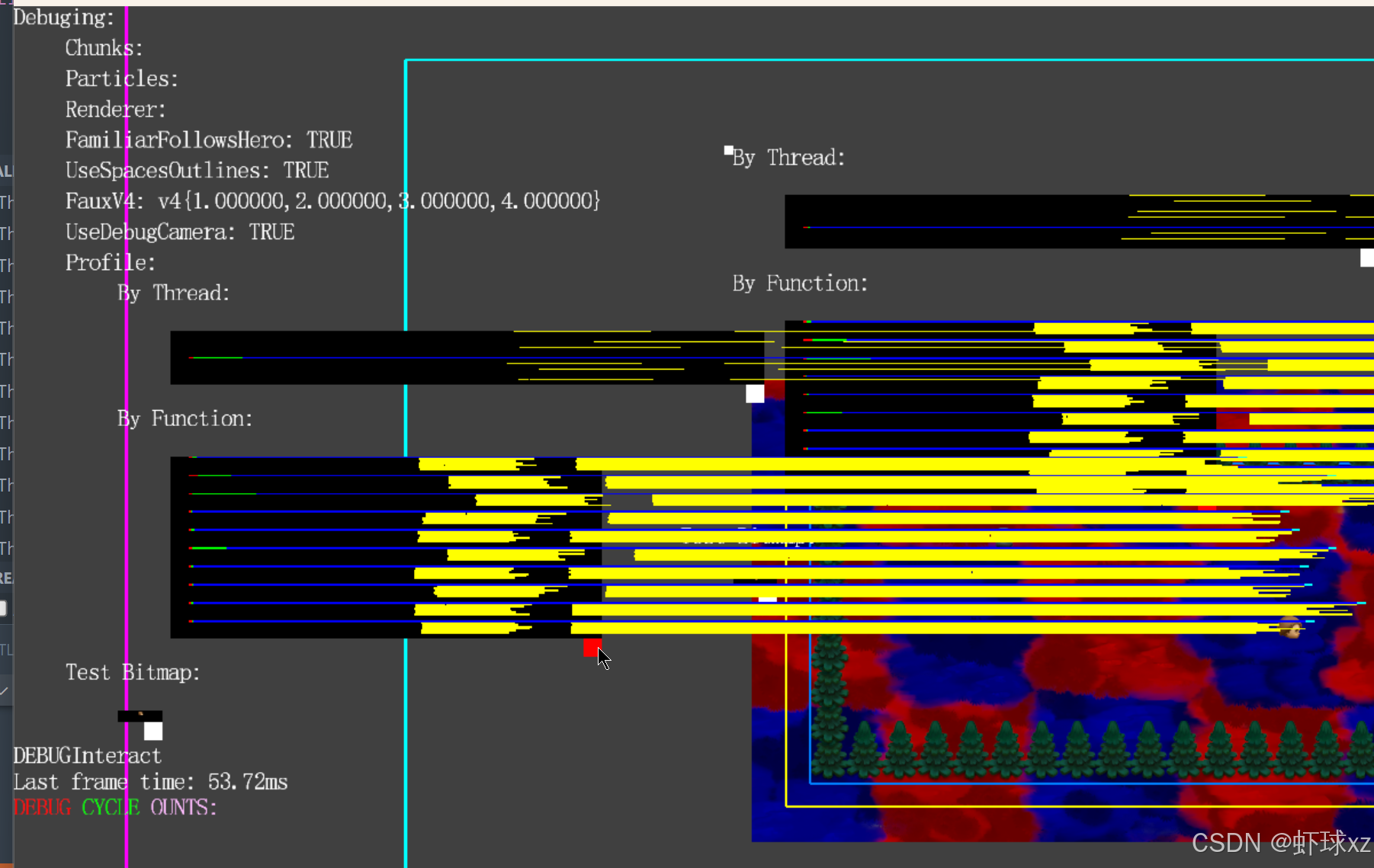Screen dimensions: 1374x868
Task: Expand the Particles debug group
Action: click(121, 78)
